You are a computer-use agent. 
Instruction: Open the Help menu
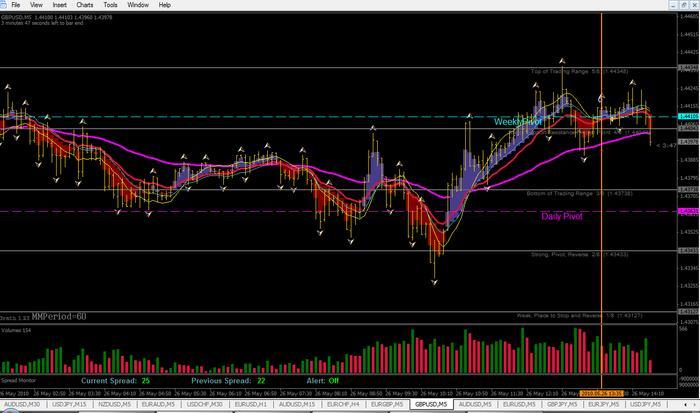(x=165, y=5)
